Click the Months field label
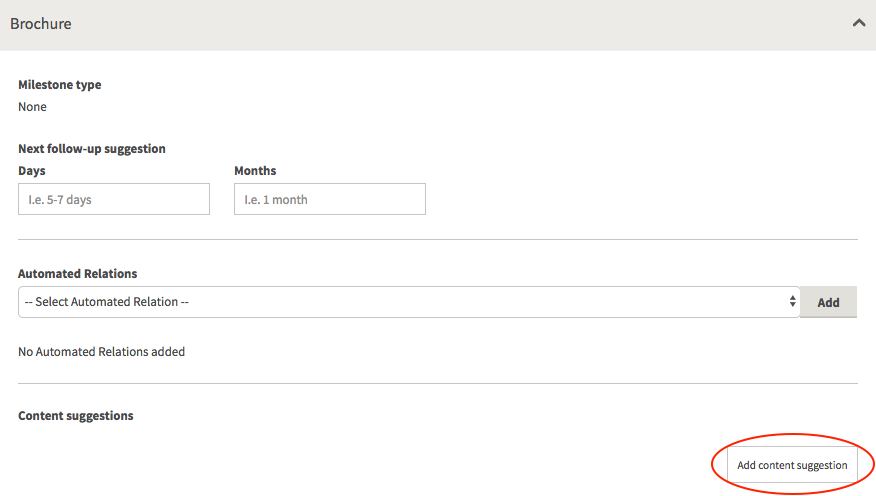Screen dimensions: 876x496 coord(255,170)
